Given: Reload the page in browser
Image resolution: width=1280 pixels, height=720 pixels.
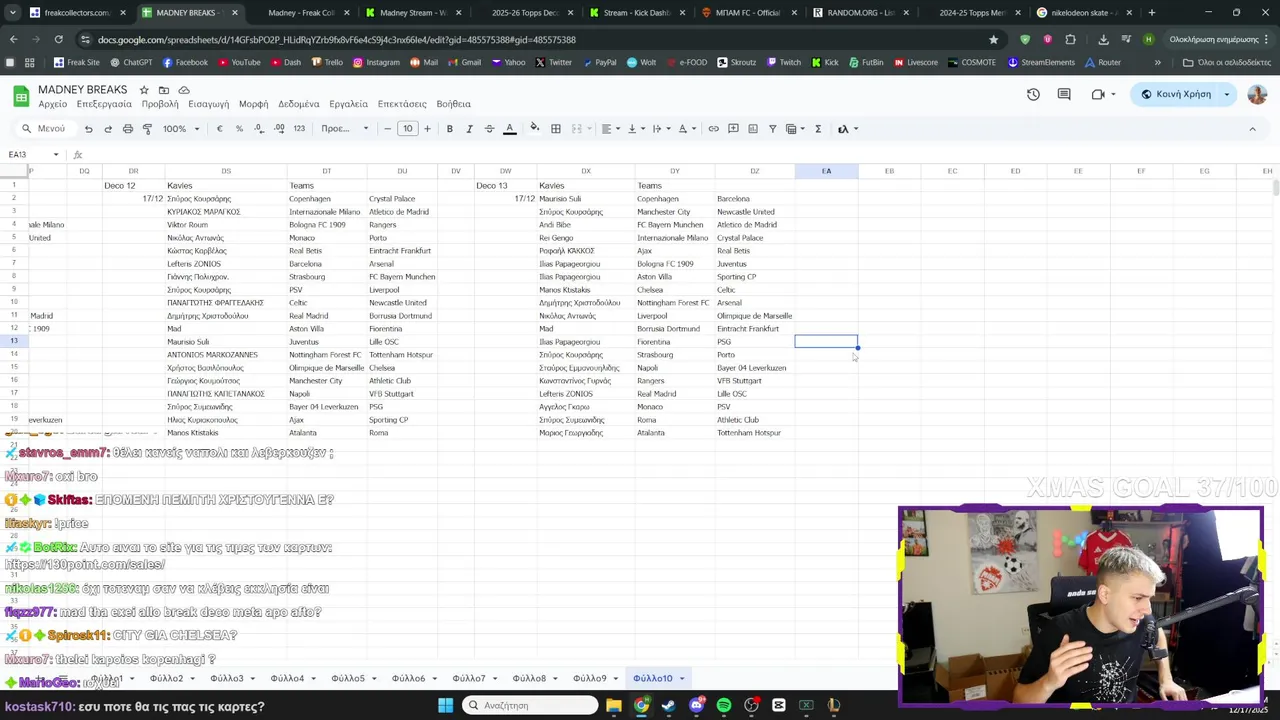Looking at the screenshot, I should coord(58,39).
